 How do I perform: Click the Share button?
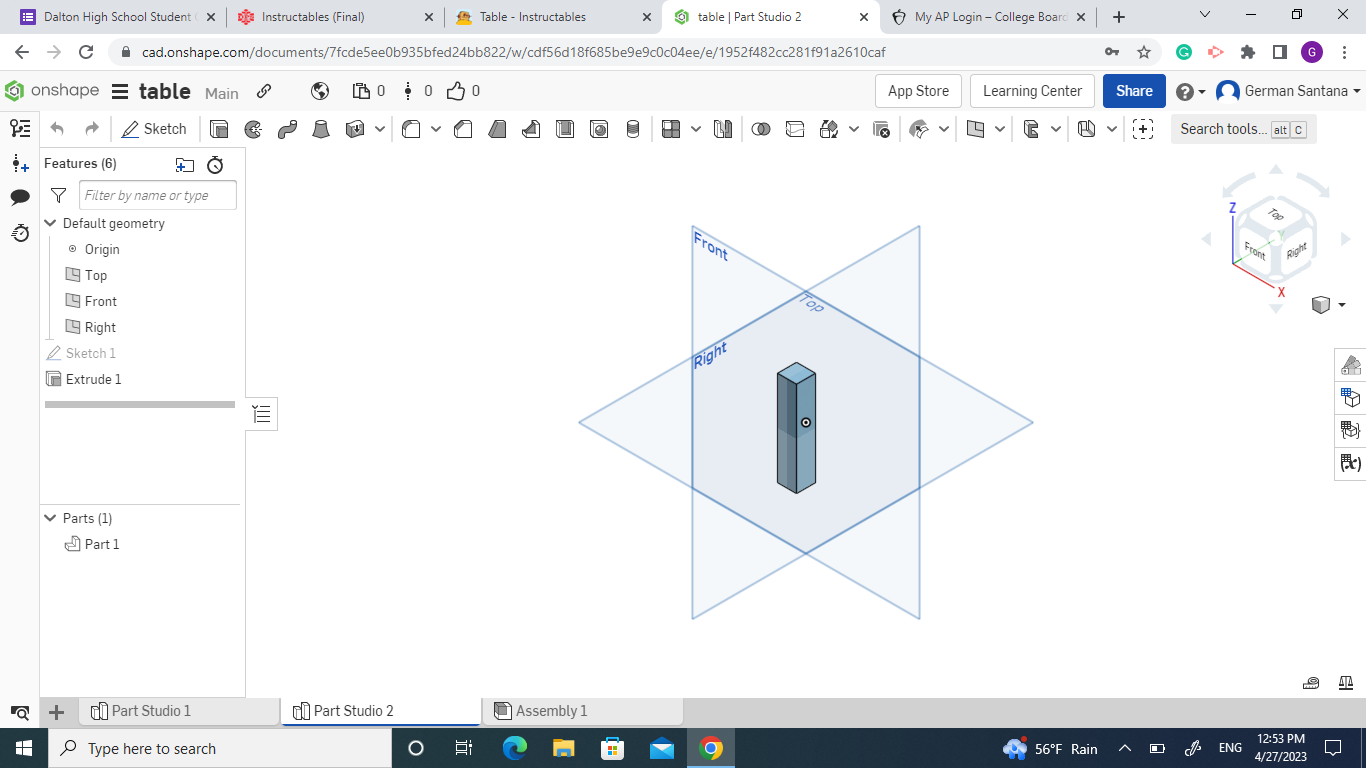point(1133,90)
